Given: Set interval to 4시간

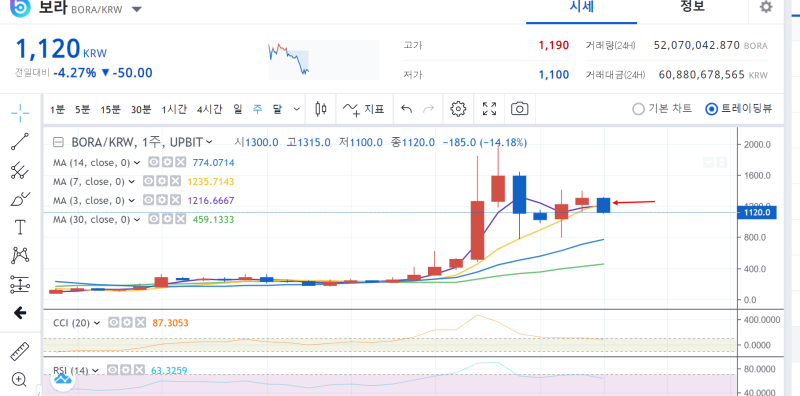Looking at the screenshot, I should [x=210, y=109].
